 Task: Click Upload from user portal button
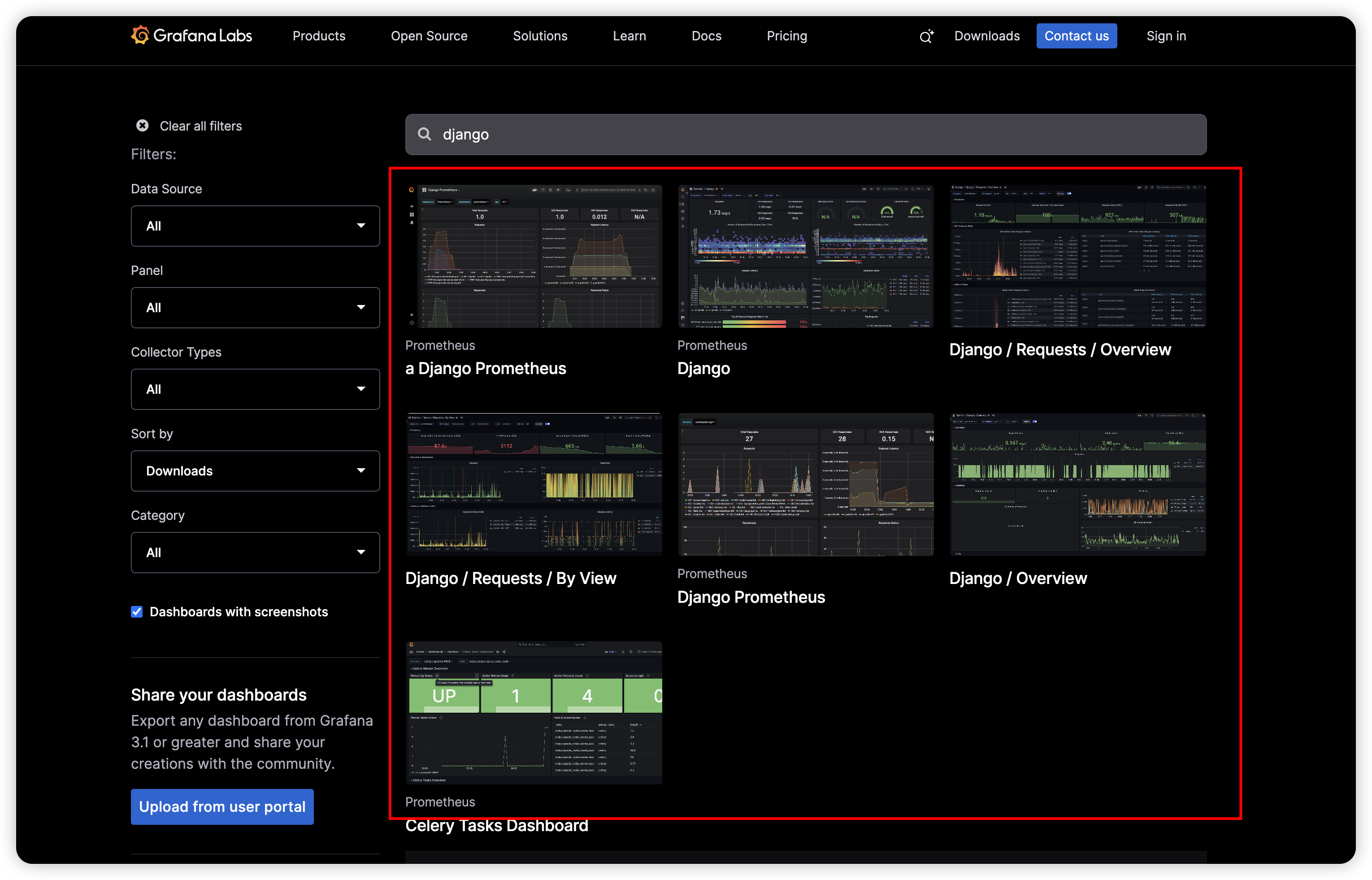click(x=222, y=807)
